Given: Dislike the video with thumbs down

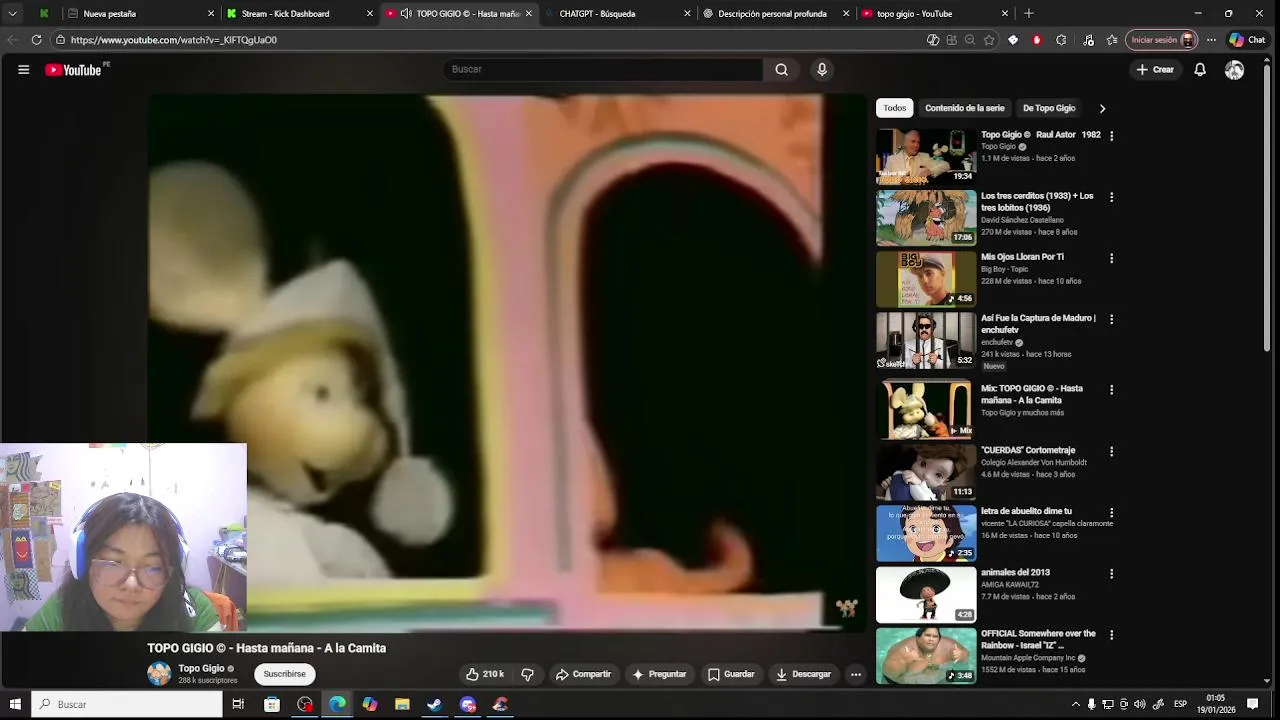Looking at the screenshot, I should (x=528, y=675).
